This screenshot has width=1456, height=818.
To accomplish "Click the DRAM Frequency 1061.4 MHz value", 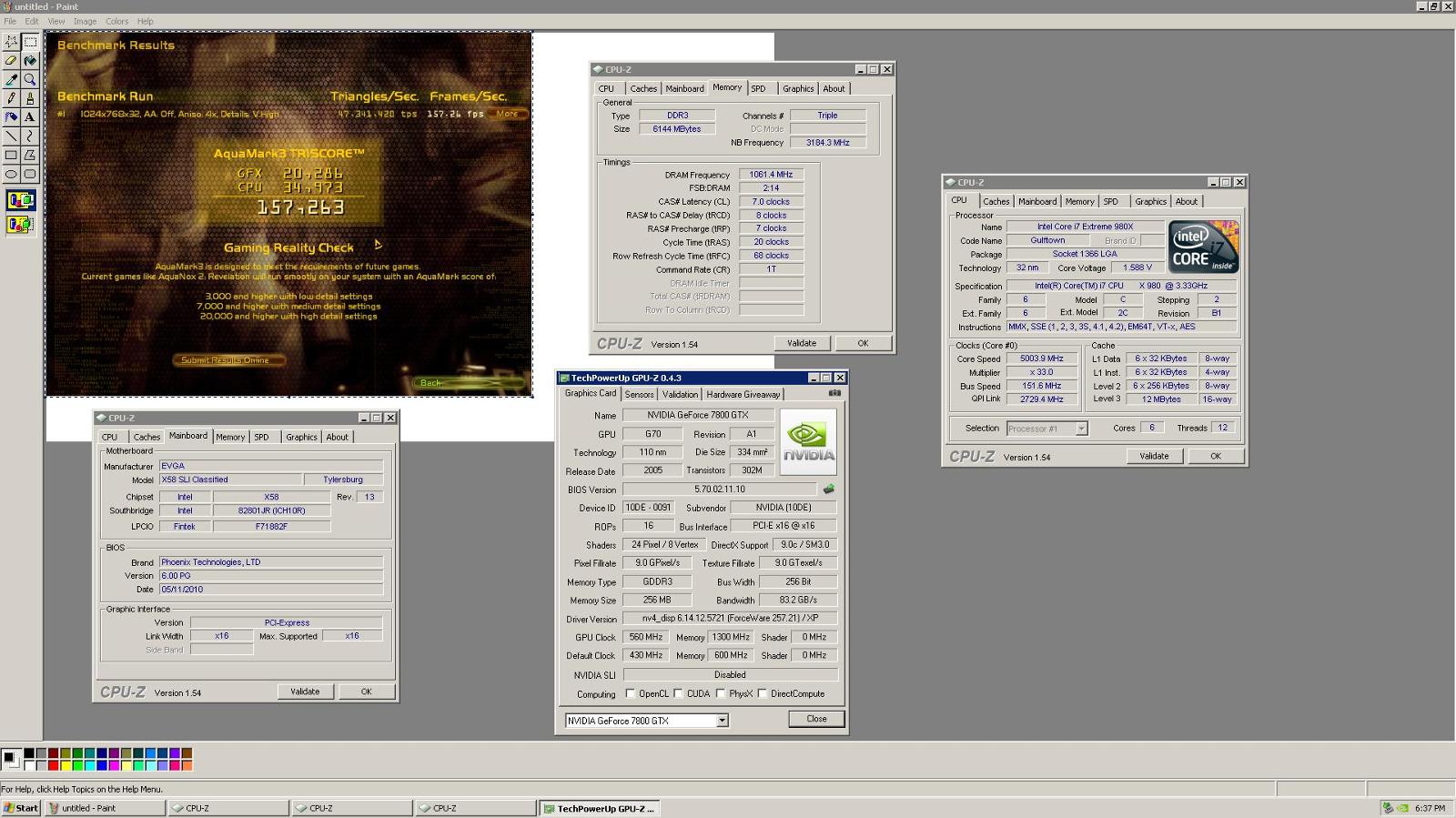I will [x=771, y=175].
